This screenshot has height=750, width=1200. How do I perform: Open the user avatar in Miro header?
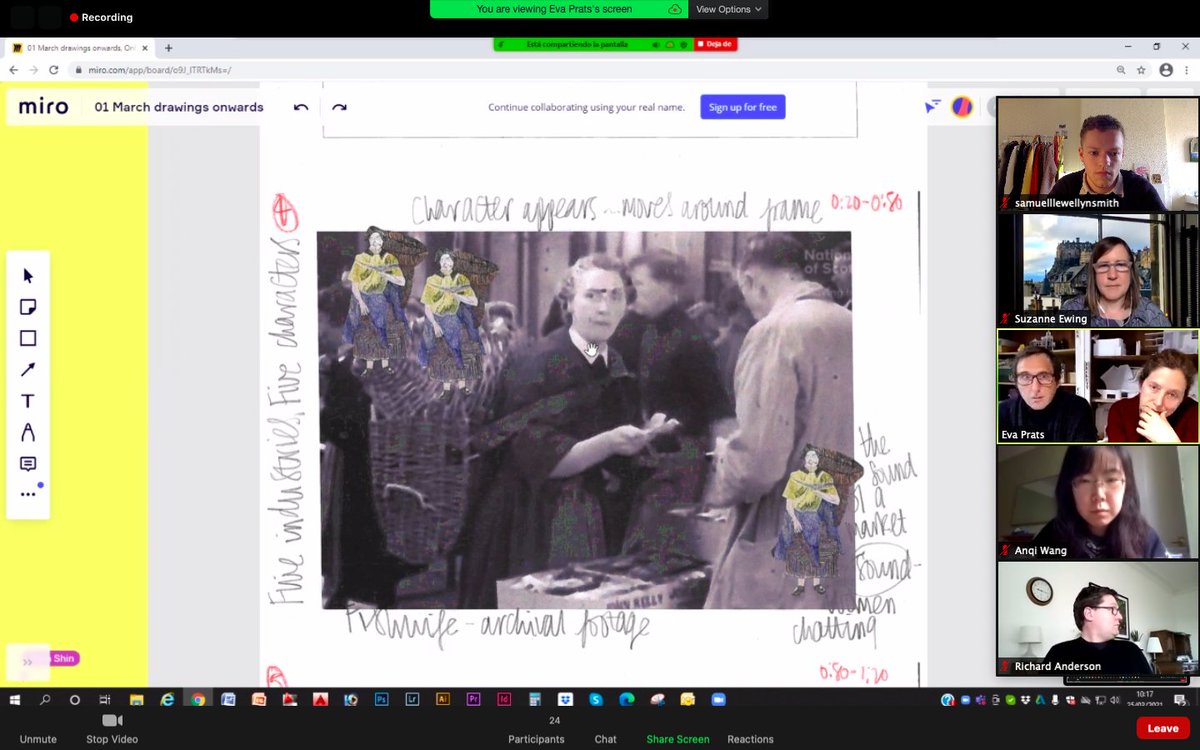(x=962, y=106)
